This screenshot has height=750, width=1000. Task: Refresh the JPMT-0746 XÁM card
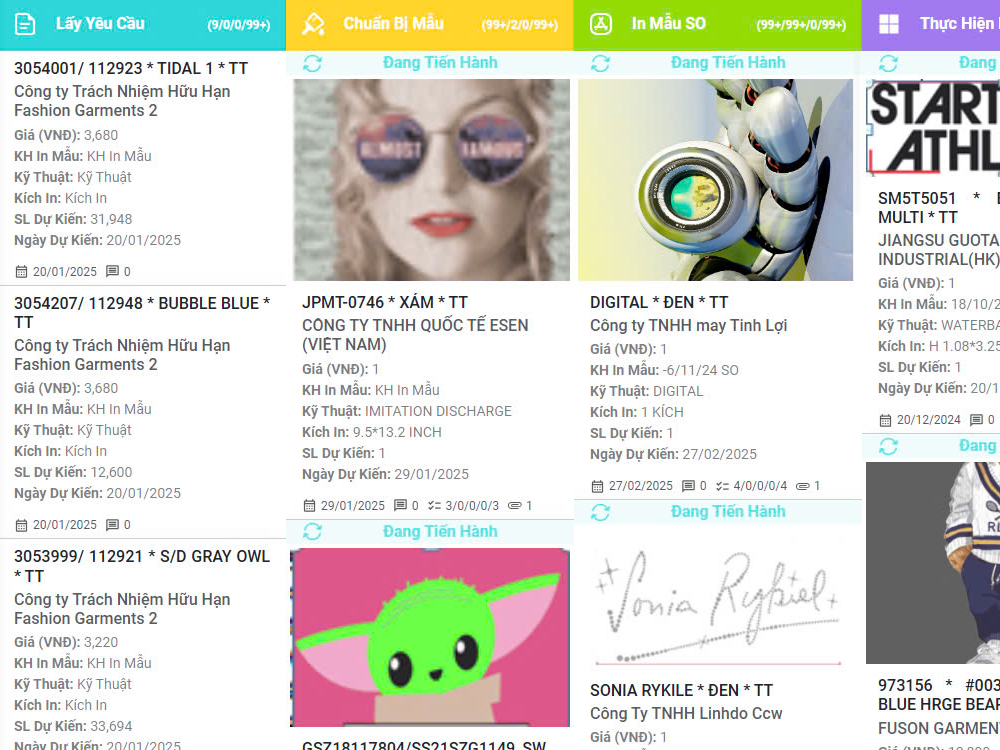[312, 63]
